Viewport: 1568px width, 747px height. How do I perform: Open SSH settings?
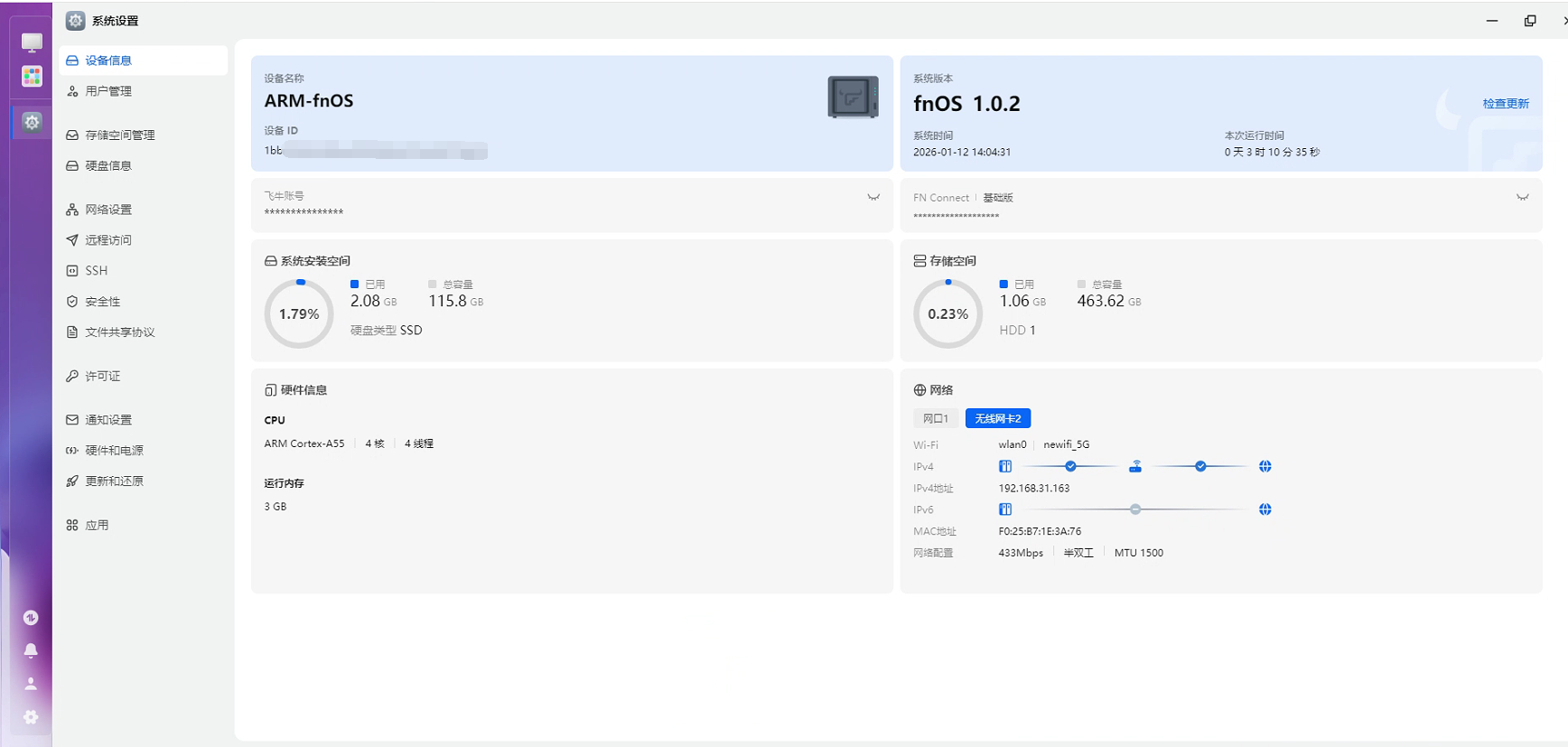click(x=144, y=271)
